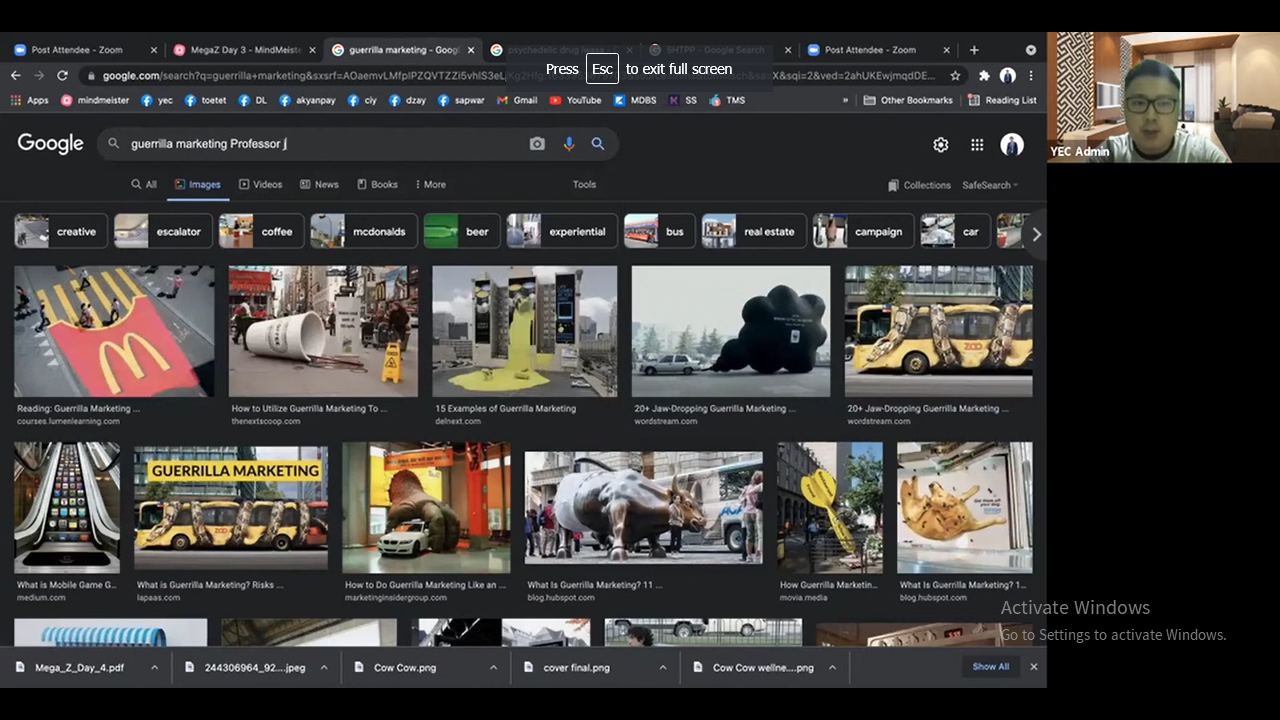Open the TMS bookmark
The width and height of the screenshot is (1280, 720).
coord(727,100)
